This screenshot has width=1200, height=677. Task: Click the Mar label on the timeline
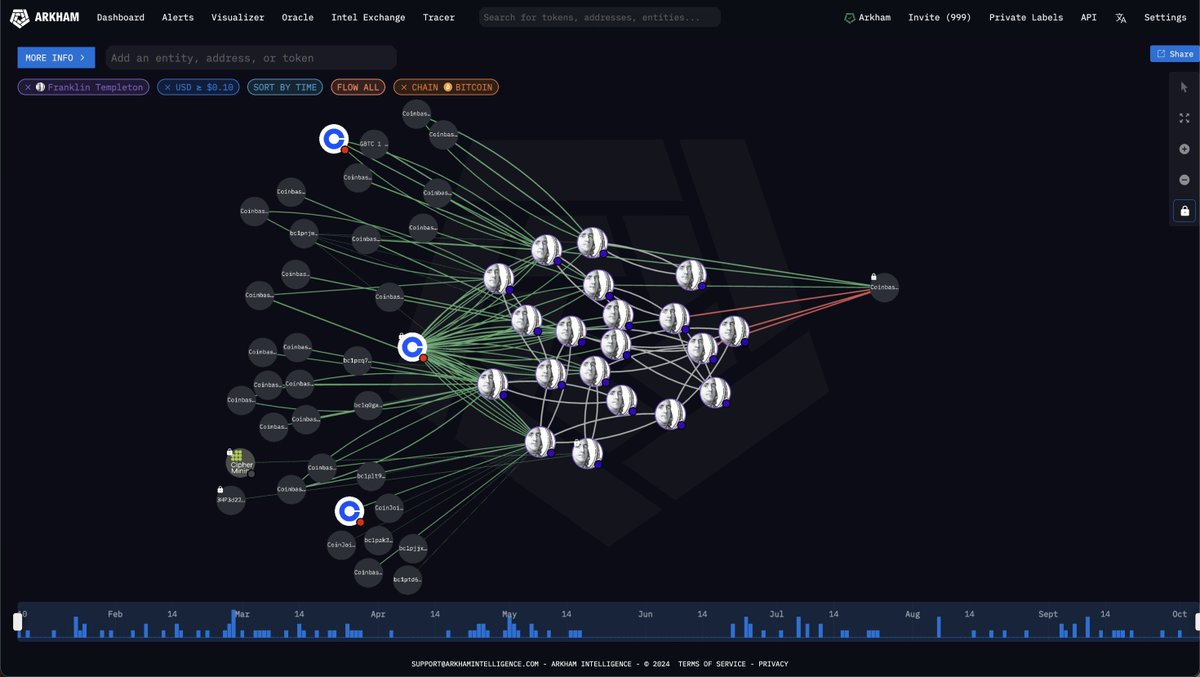click(244, 614)
